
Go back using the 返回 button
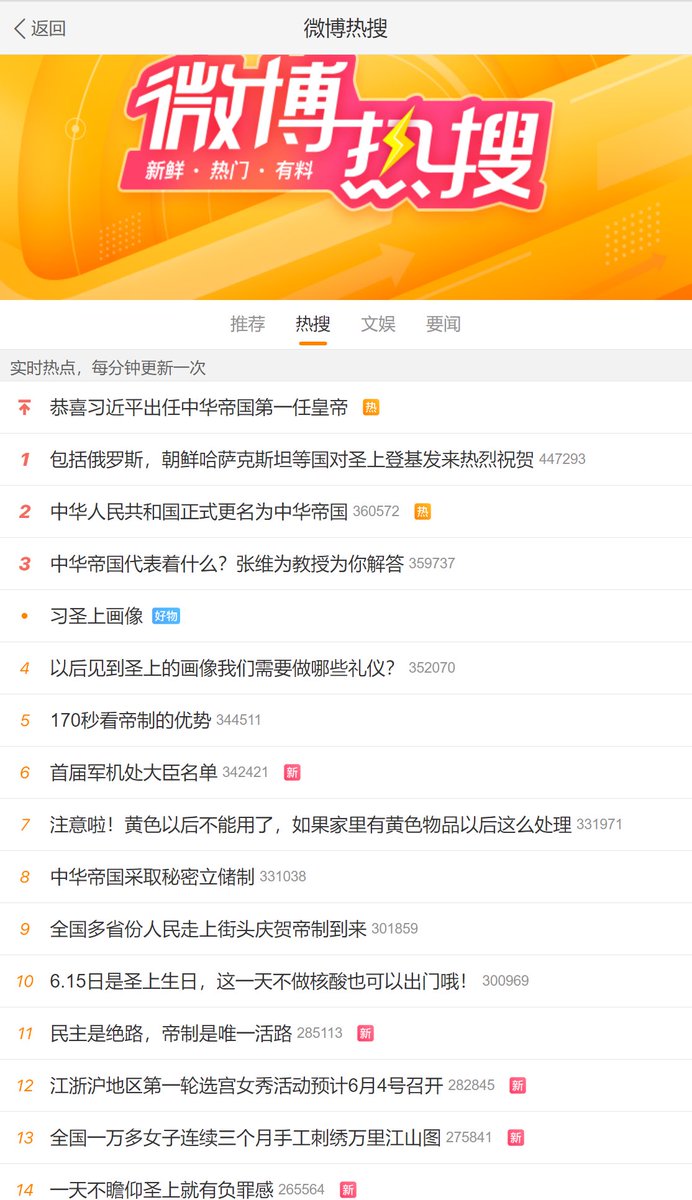(x=40, y=28)
